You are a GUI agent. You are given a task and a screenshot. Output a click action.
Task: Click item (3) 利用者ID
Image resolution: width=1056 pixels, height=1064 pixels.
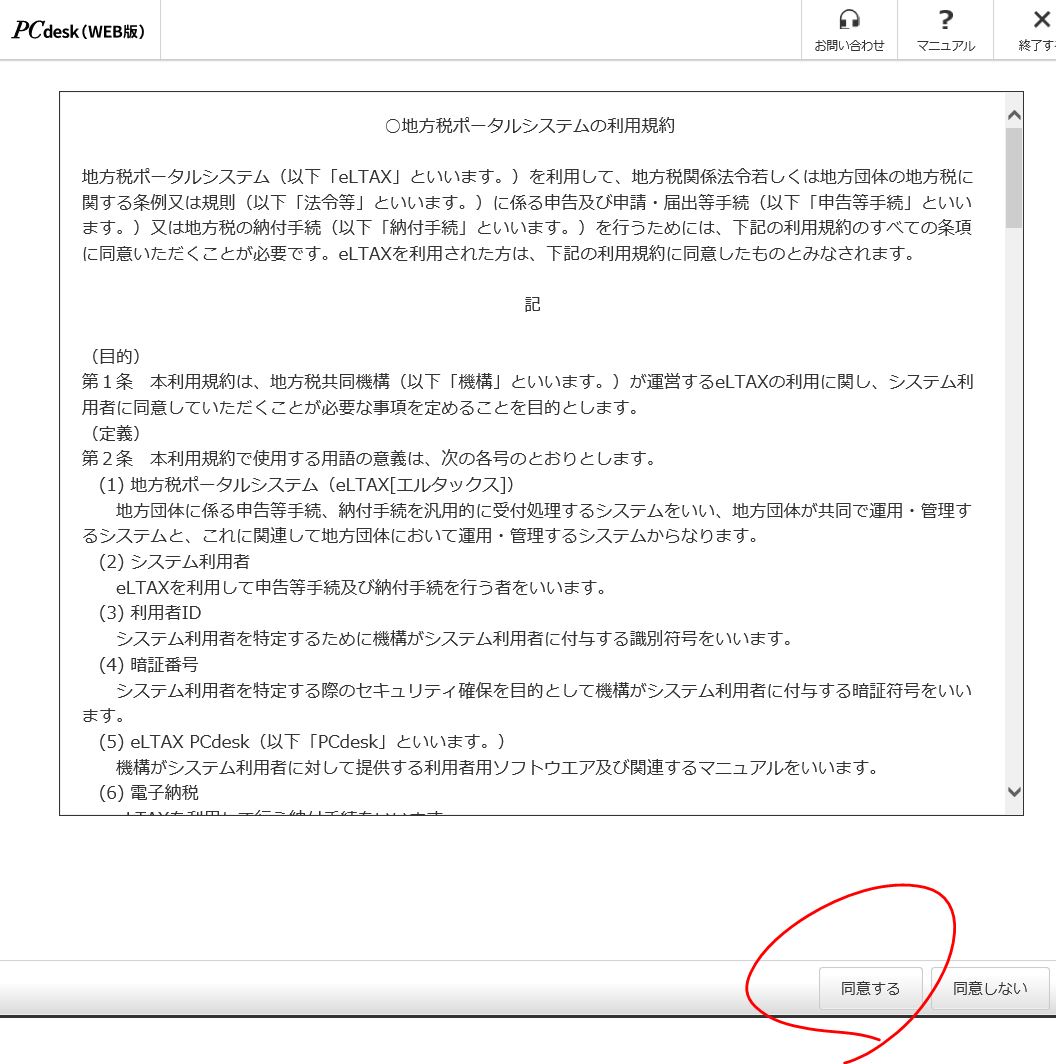[x=150, y=613]
